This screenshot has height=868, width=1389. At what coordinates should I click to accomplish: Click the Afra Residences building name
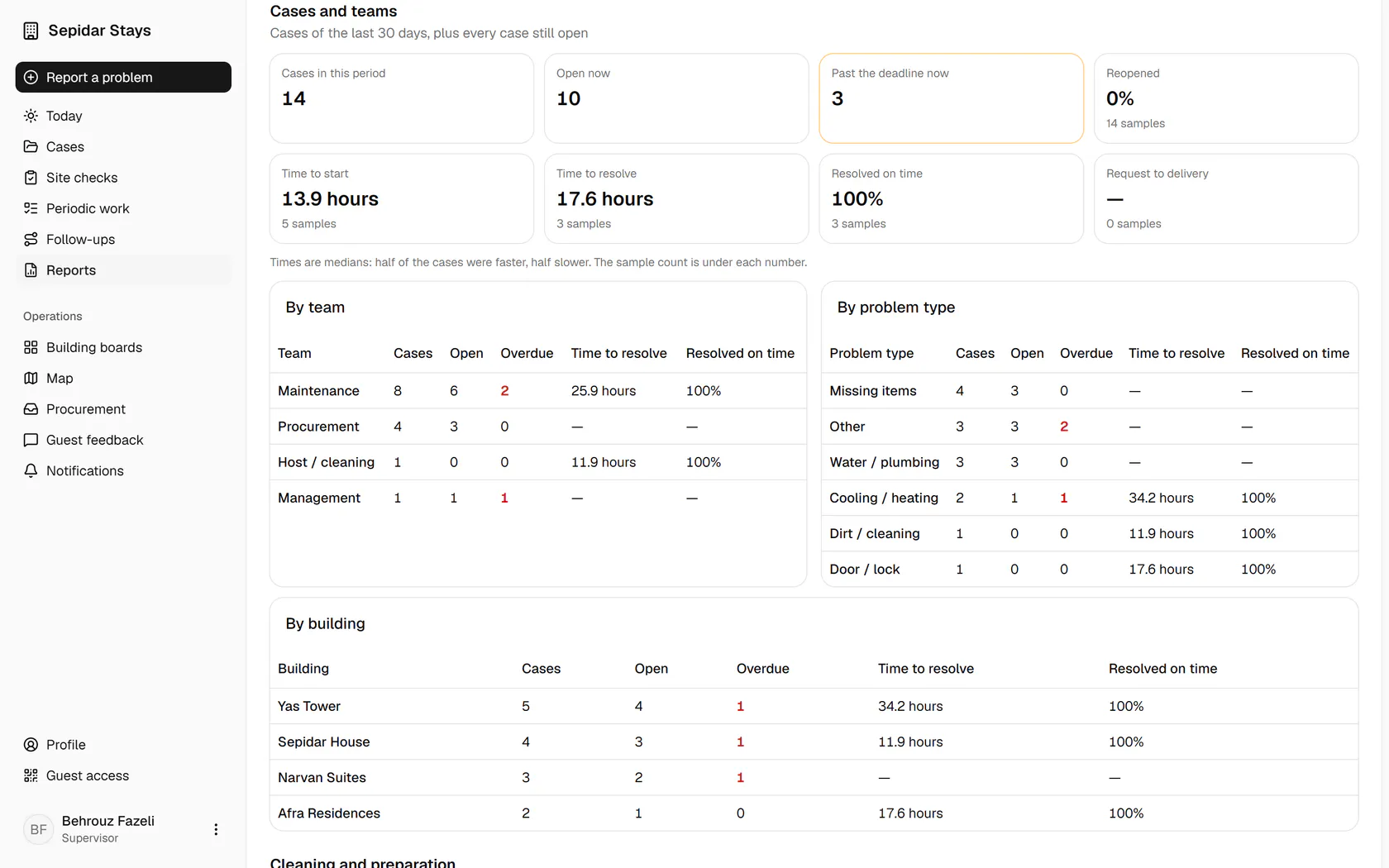coord(329,813)
